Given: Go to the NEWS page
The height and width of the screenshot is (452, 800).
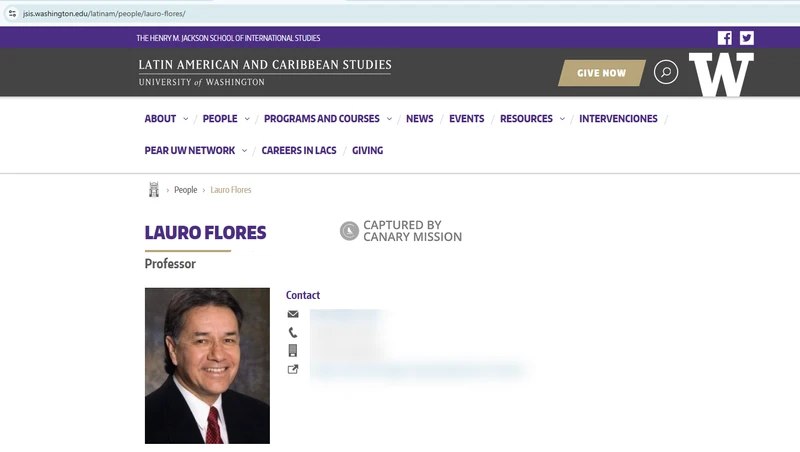Looking at the screenshot, I should 419,118.
